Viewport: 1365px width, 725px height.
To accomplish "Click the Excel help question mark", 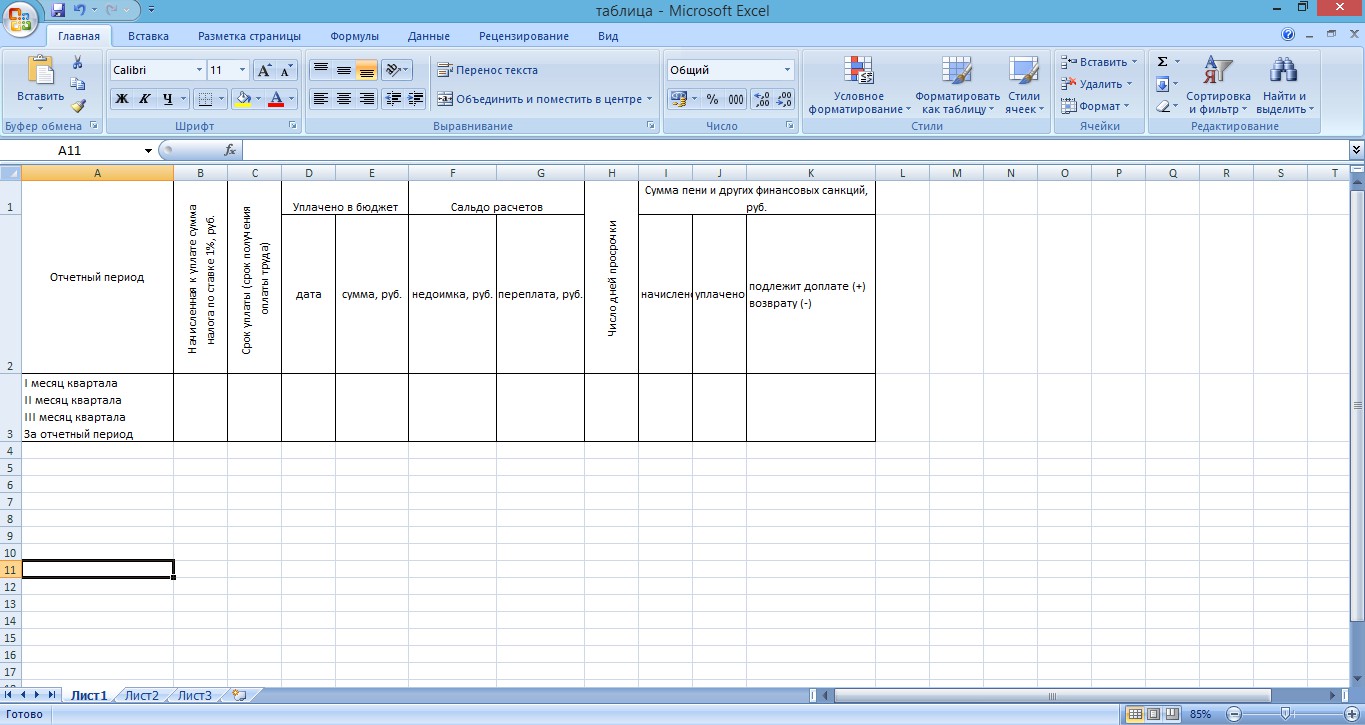I will point(1288,35).
